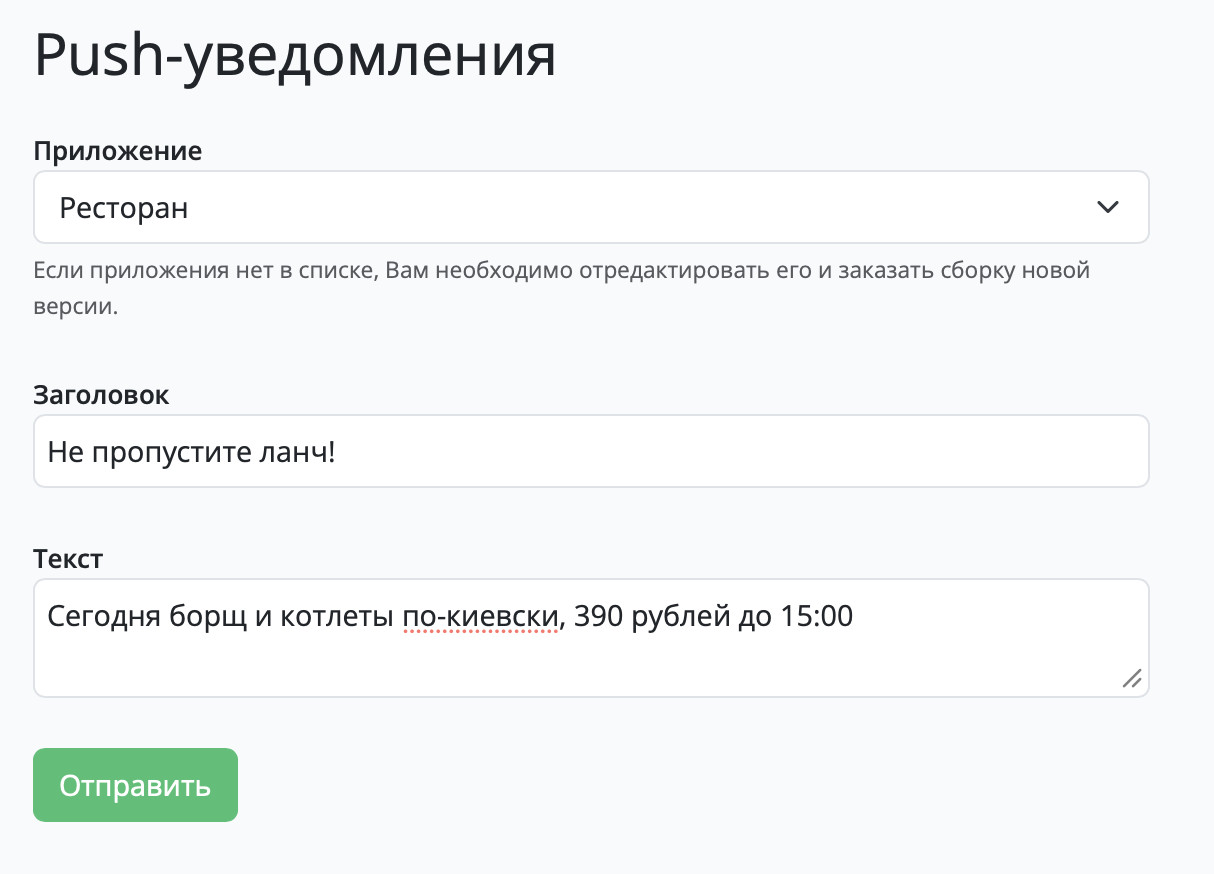Place the cursor after 15:00 in the message text
Image resolution: width=1214 pixels, height=874 pixels.
(x=854, y=617)
